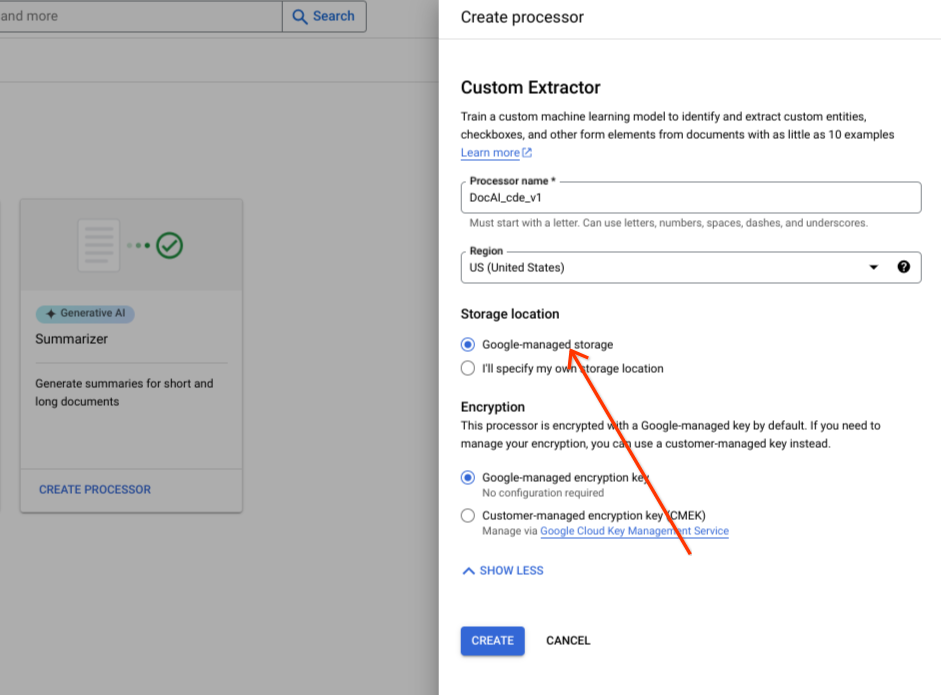Click the search text box
The height and width of the screenshot is (695, 941).
[x=140, y=17]
